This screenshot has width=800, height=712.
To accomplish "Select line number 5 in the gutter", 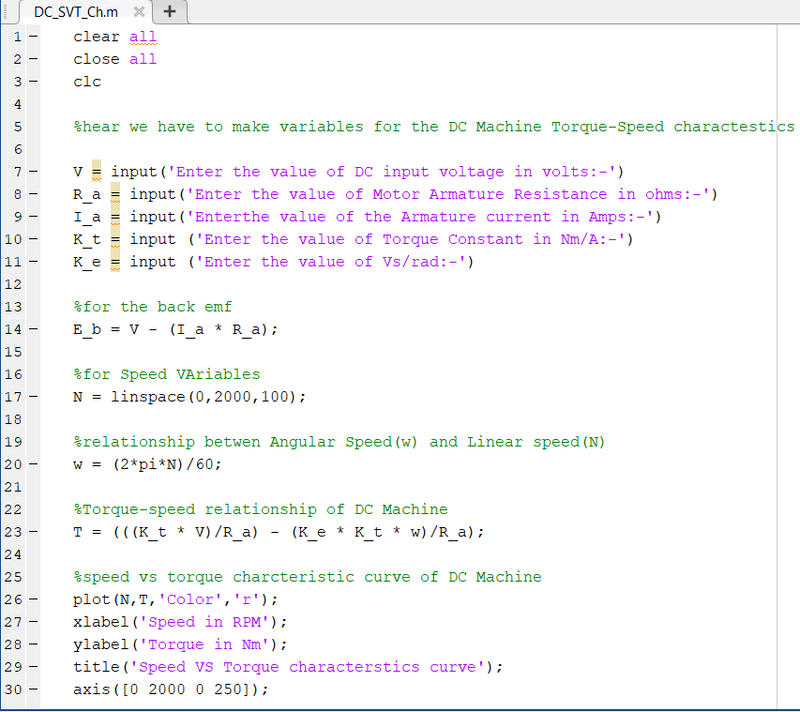I will click(x=18, y=127).
